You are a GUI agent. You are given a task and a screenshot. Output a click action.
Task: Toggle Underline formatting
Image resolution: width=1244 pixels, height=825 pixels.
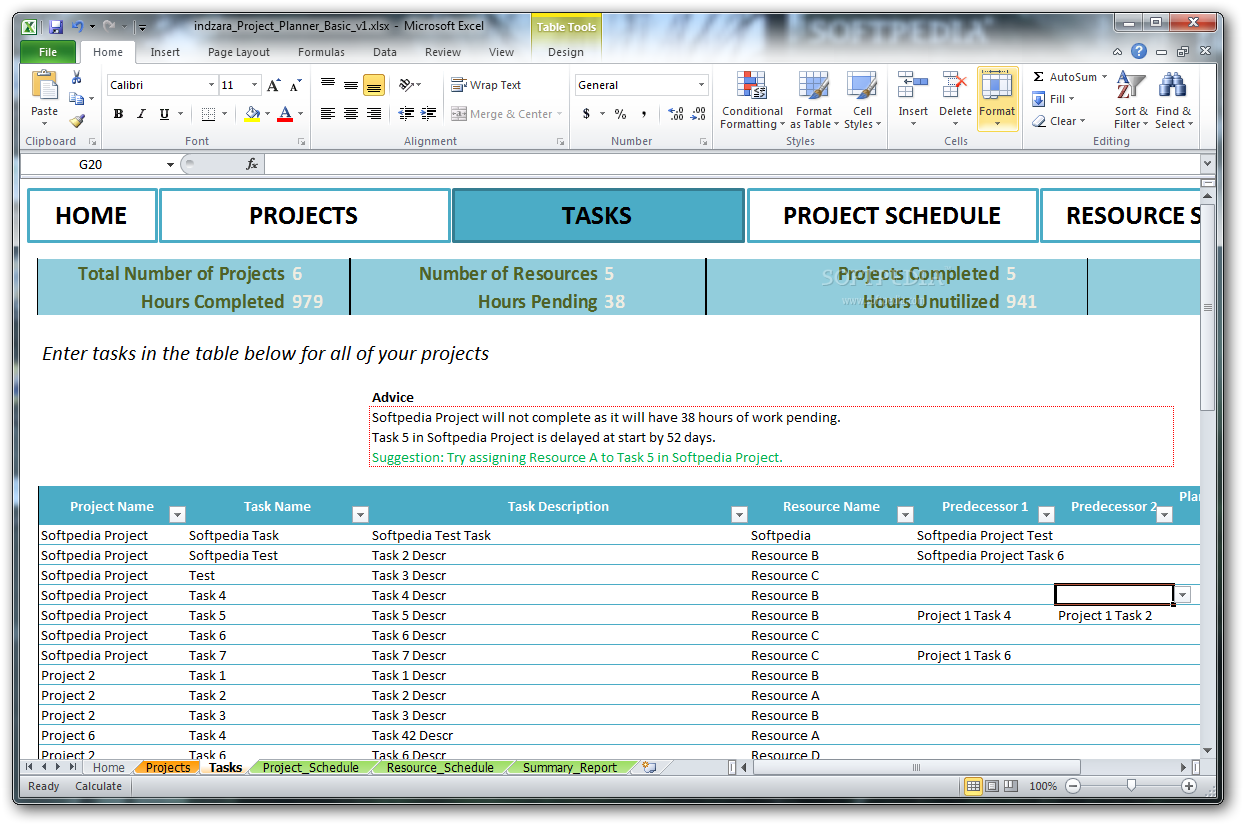tap(164, 114)
